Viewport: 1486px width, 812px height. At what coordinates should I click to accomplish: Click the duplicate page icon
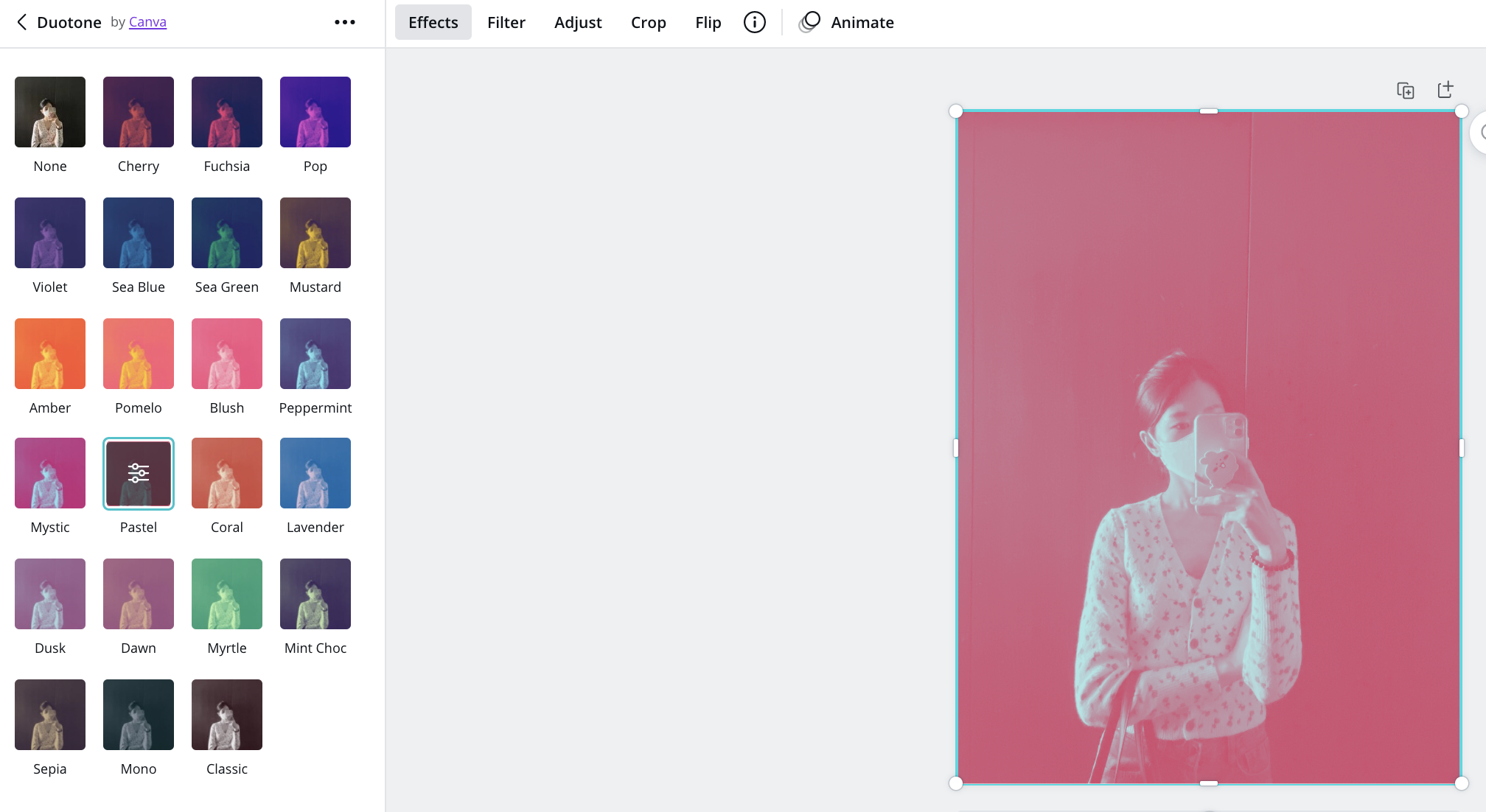pos(1405,90)
